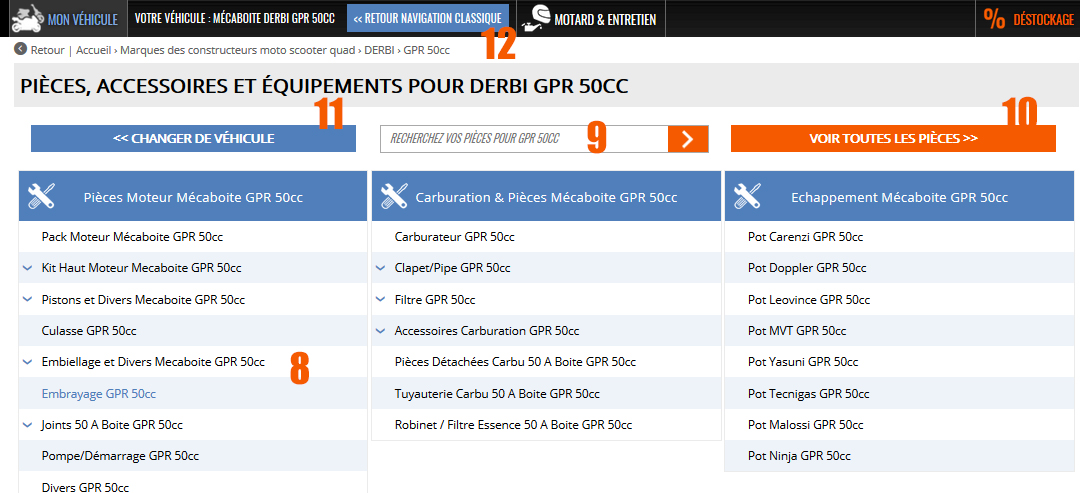Screen dimensions: 1080x493
Task: Click the tools icon in Pièces Moteur header
Action: pos(42,197)
